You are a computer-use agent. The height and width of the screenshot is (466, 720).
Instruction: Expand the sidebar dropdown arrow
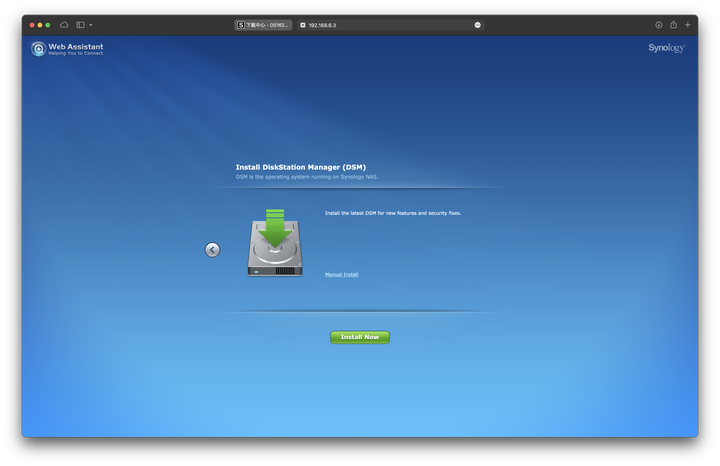[x=90, y=25]
